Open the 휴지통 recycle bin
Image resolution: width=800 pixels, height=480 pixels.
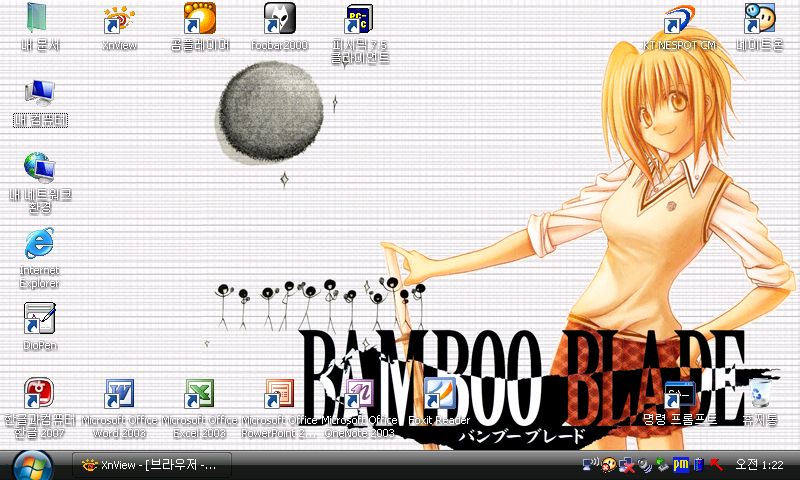pos(759,394)
